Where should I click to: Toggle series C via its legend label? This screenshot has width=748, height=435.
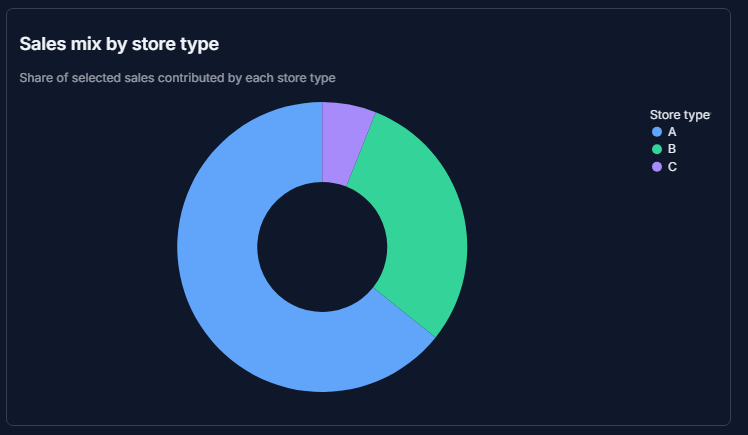pyautogui.click(x=672, y=167)
